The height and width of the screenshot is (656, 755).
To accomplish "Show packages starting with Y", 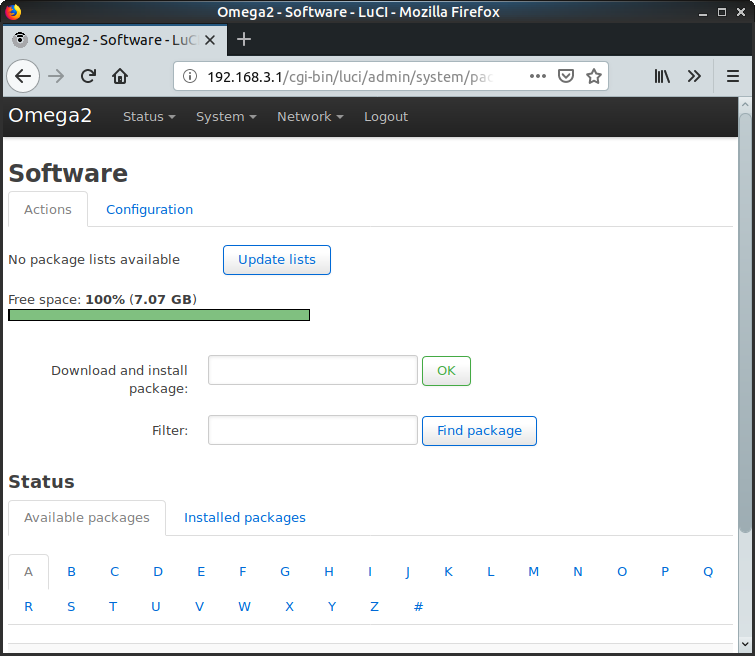I will point(332,607).
